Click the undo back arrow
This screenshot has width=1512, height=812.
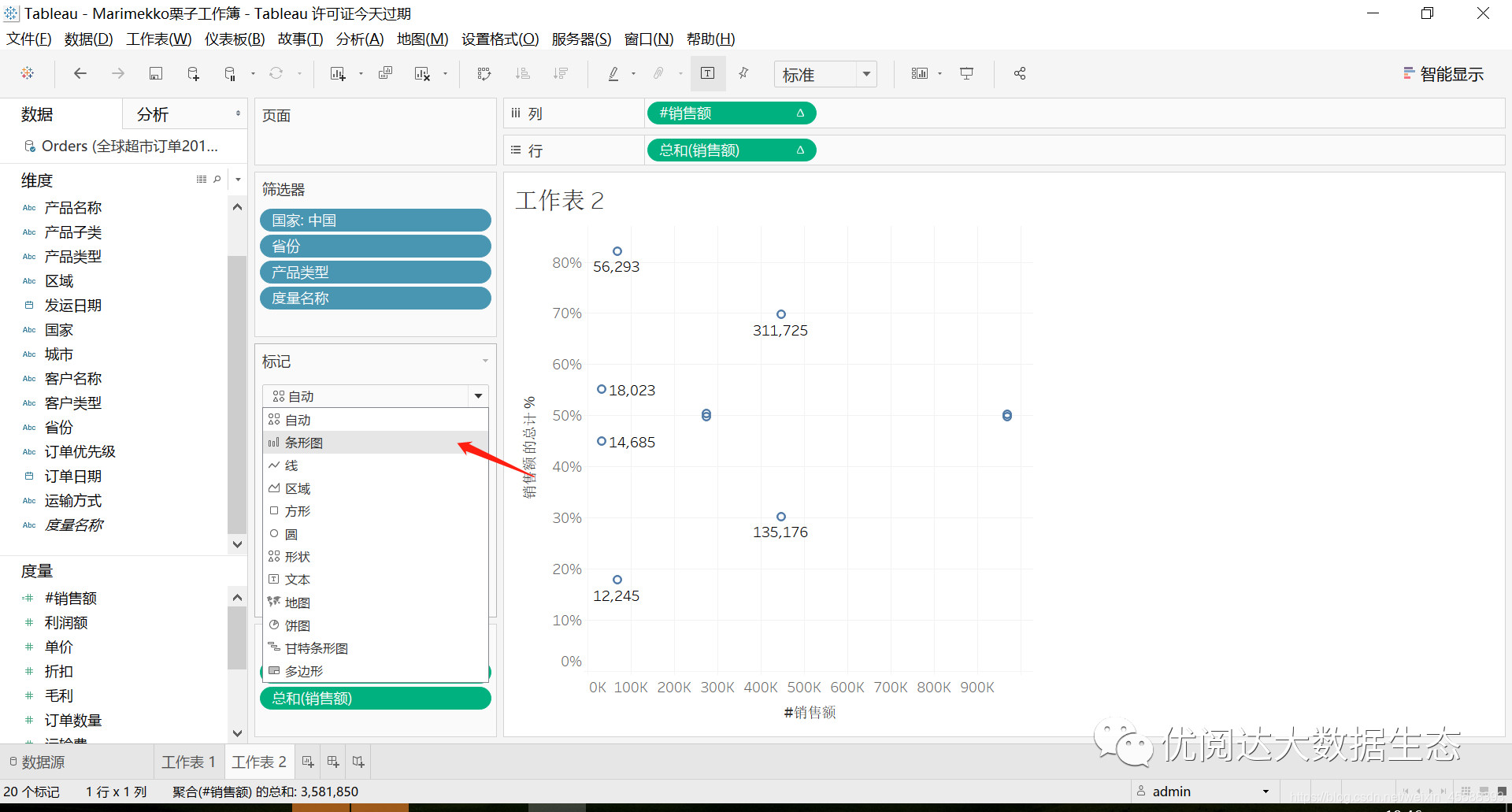click(80, 73)
